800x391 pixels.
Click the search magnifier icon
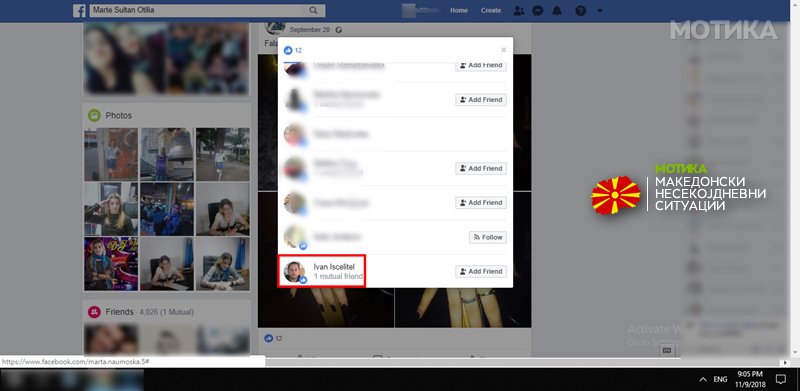pos(313,10)
